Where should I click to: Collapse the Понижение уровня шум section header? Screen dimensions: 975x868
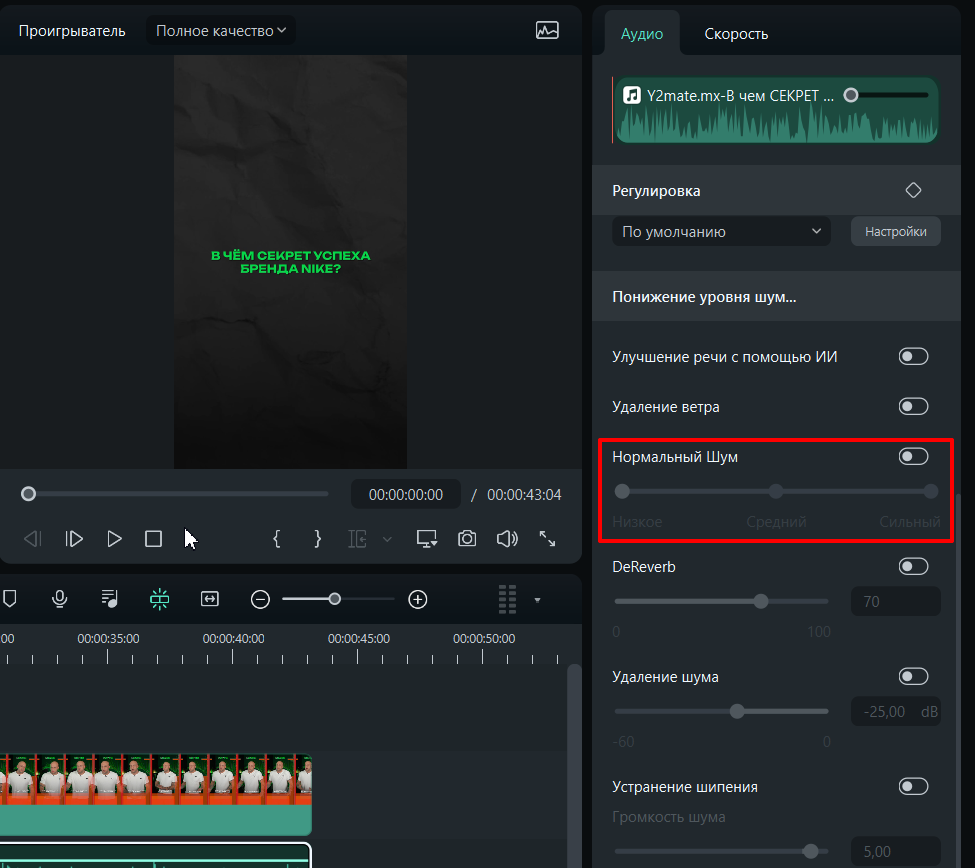tap(777, 297)
